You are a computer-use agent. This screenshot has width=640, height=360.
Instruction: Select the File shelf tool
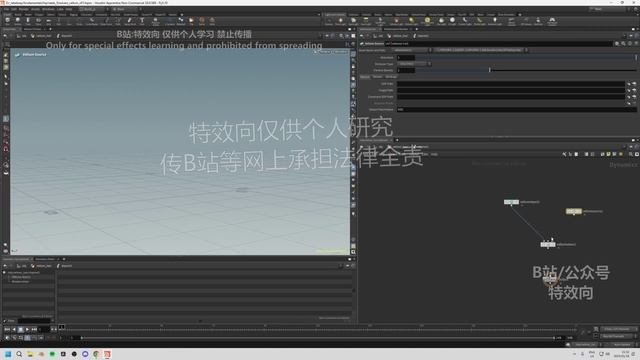point(191,20)
